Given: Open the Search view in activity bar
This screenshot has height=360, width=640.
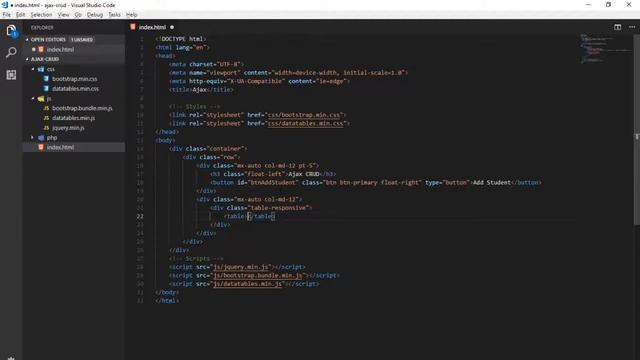Looking at the screenshot, I should click(x=11, y=52).
